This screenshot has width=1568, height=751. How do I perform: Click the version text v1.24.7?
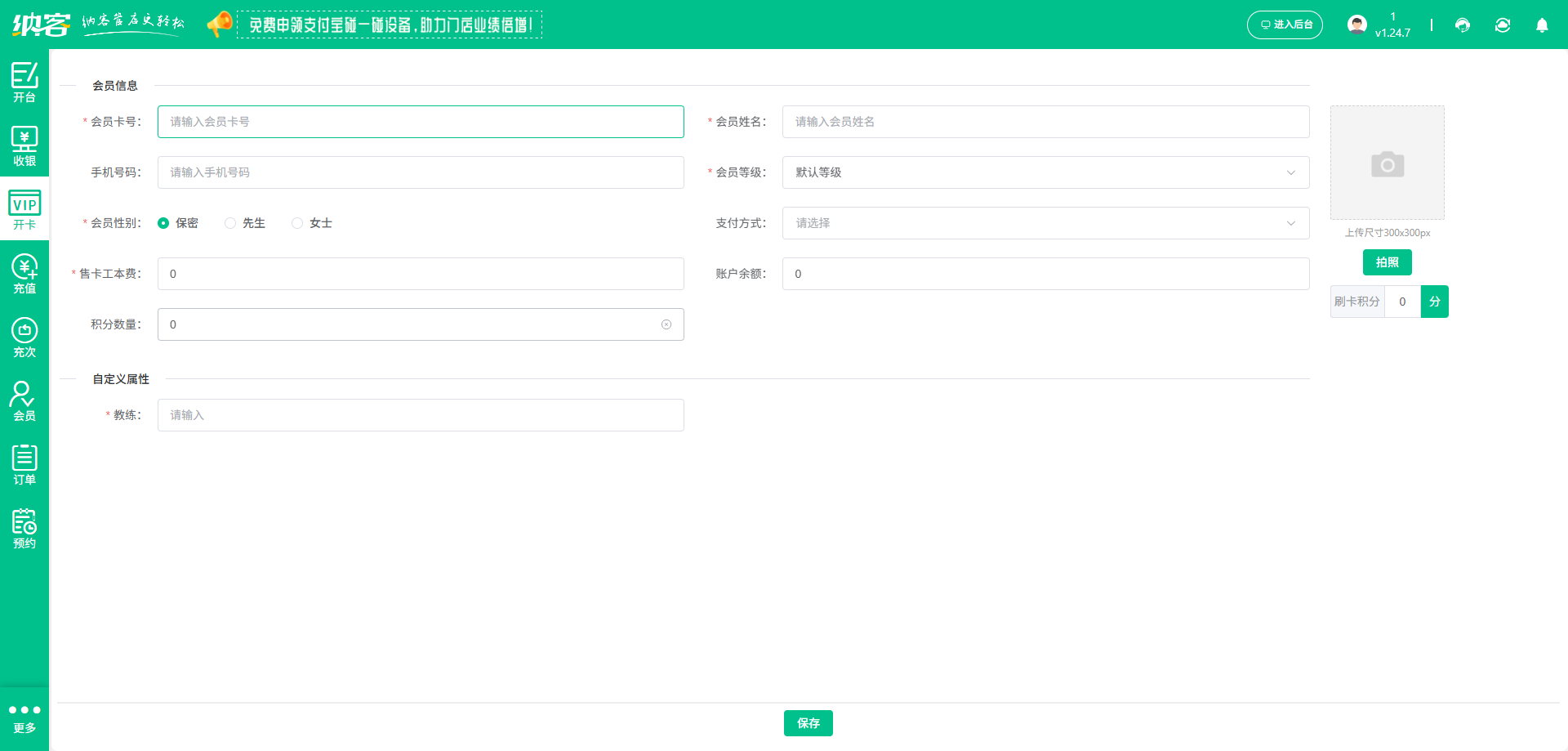point(1392,33)
